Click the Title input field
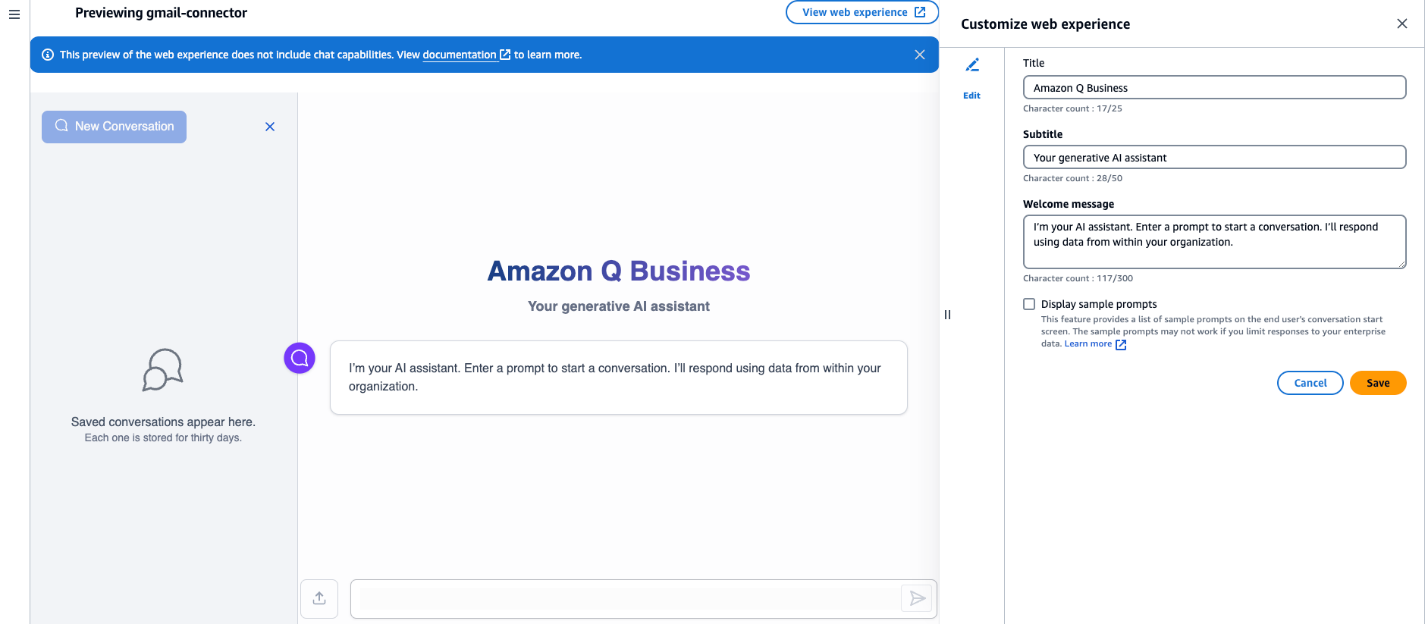This screenshot has height=624, width=1428. click(1215, 88)
